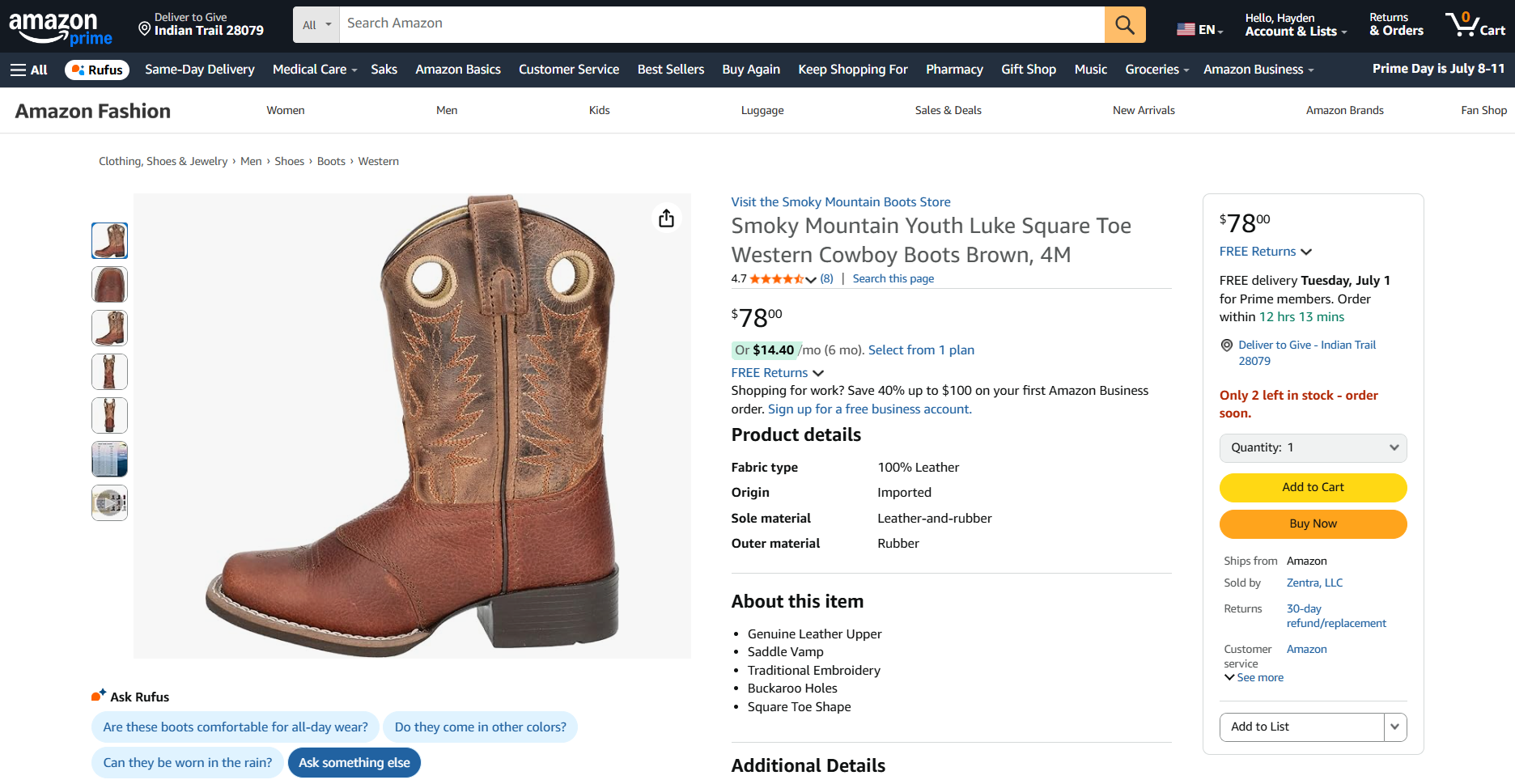Viewport: 1515px width, 784px height.
Task: Open the Rufus assistant button
Action: (x=97, y=70)
